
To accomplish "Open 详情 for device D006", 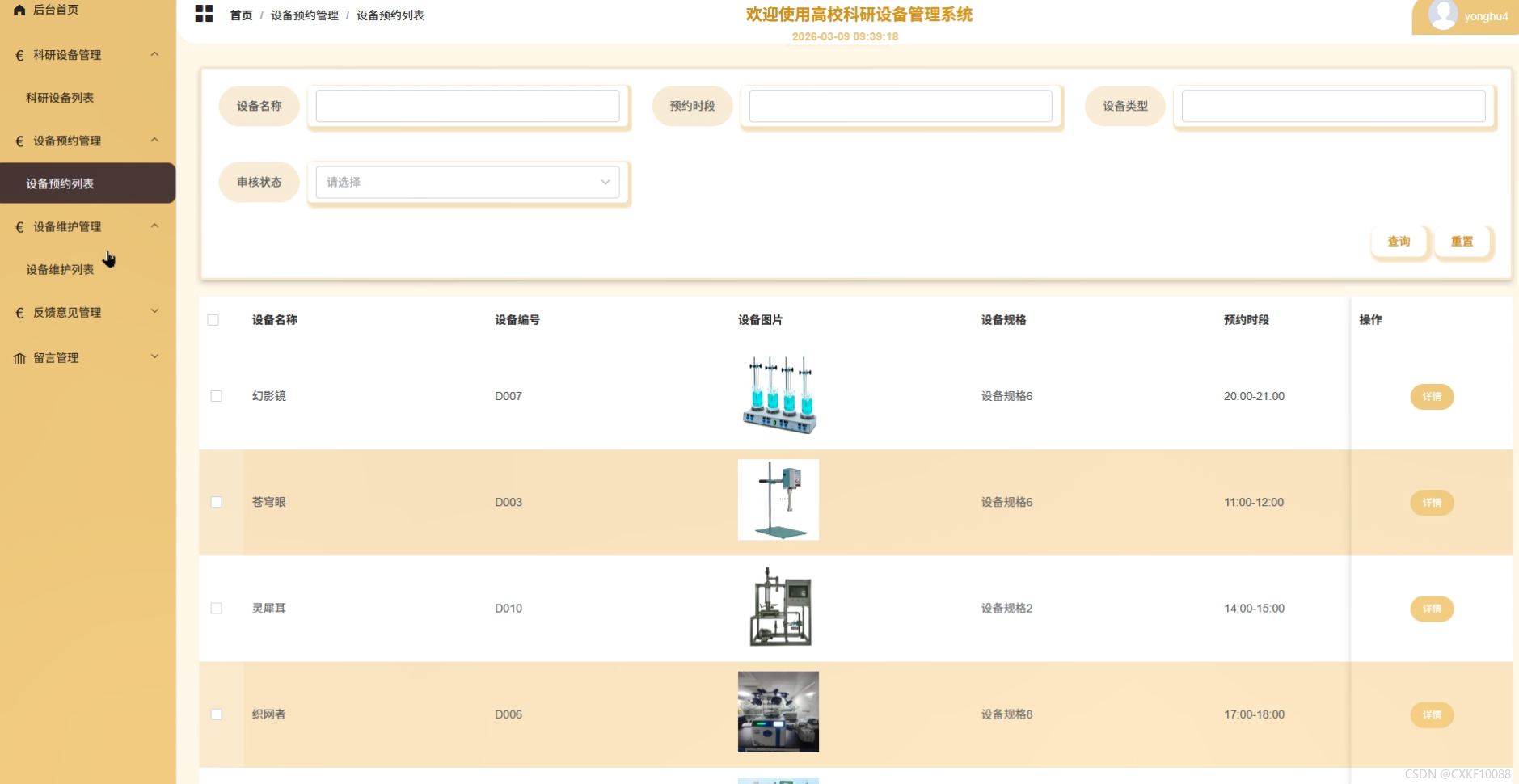I will tap(1432, 714).
